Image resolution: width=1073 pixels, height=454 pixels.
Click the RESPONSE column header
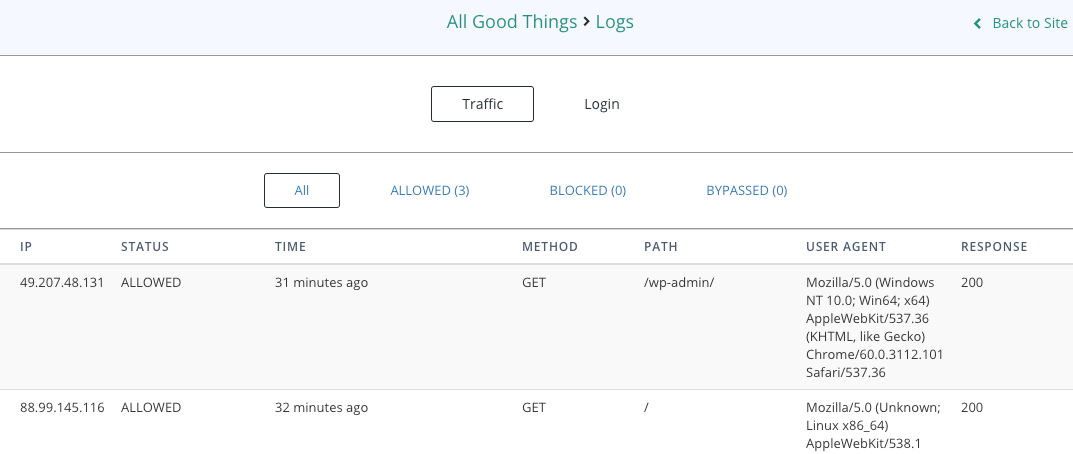(994, 247)
